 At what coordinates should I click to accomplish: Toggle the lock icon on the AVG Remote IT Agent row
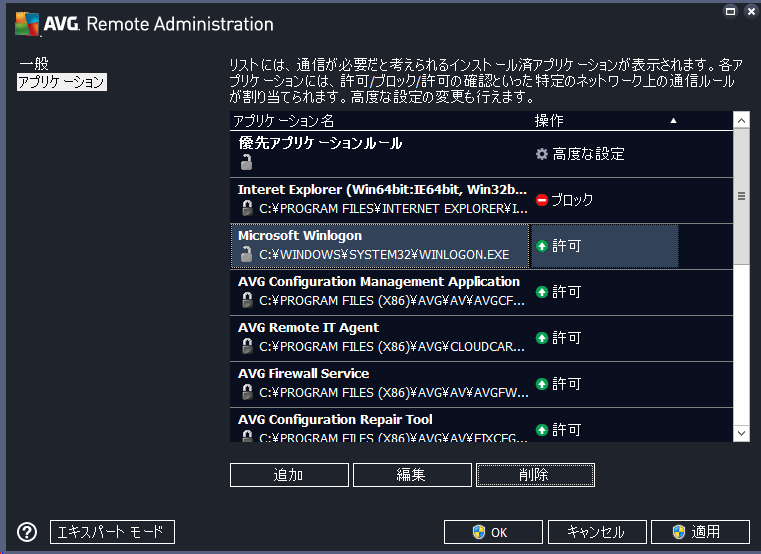pyautogui.click(x=247, y=346)
